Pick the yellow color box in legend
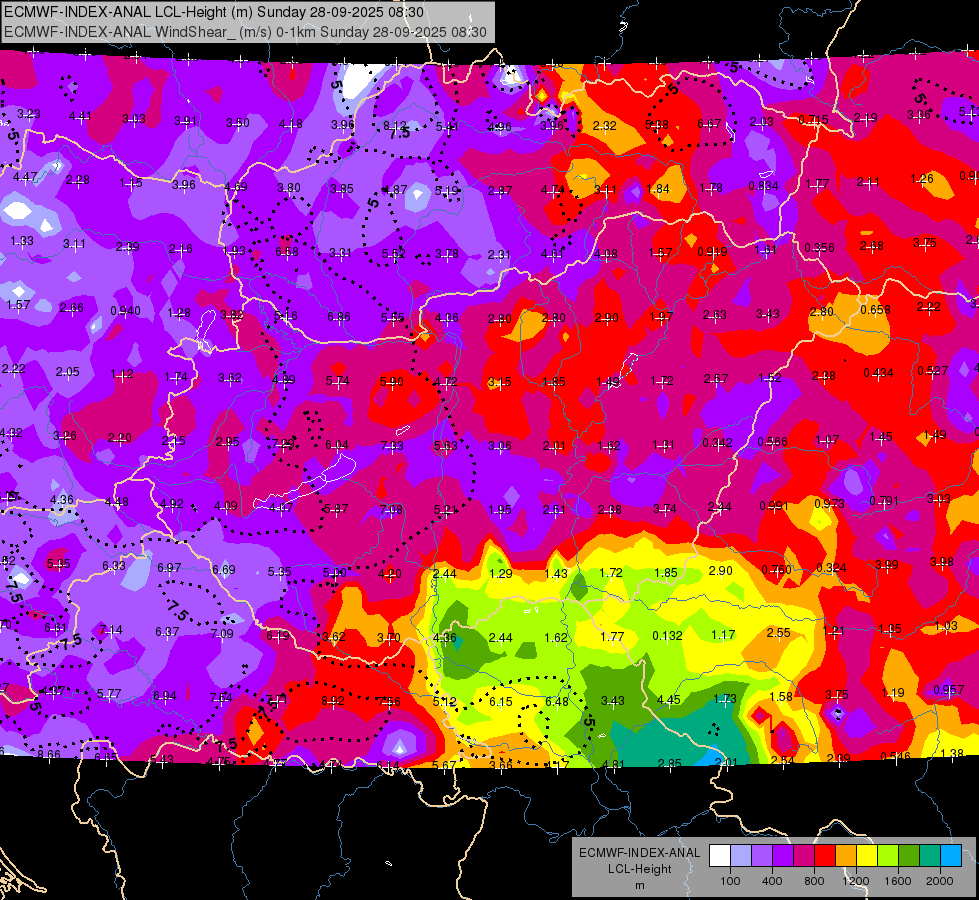Viewport: 979px width, 900px height. [x=867, y=856]
